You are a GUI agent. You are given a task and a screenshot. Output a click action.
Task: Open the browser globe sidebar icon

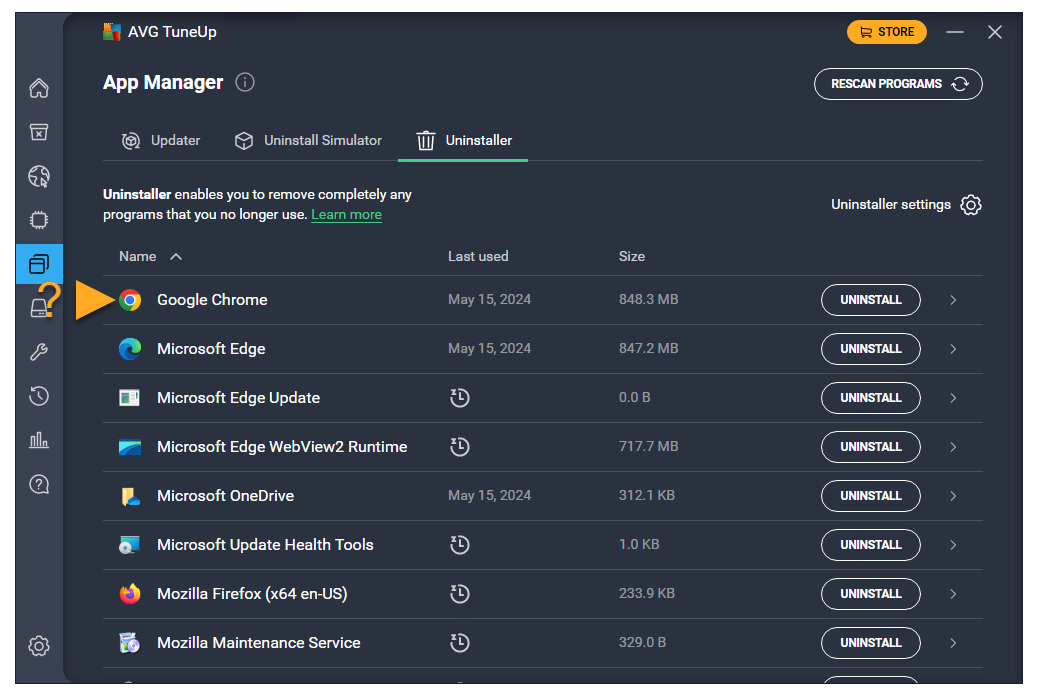pyautogui.click(x=39, y=177)
